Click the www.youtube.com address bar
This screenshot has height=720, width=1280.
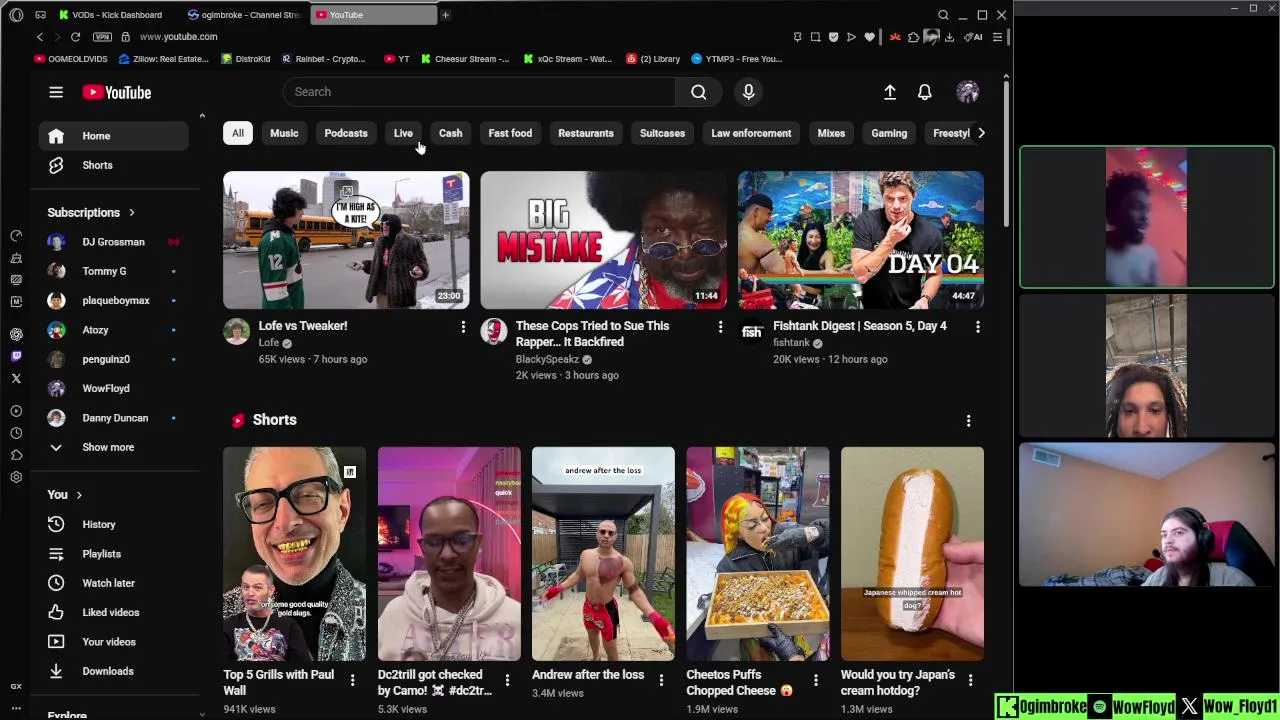[178, 37]
